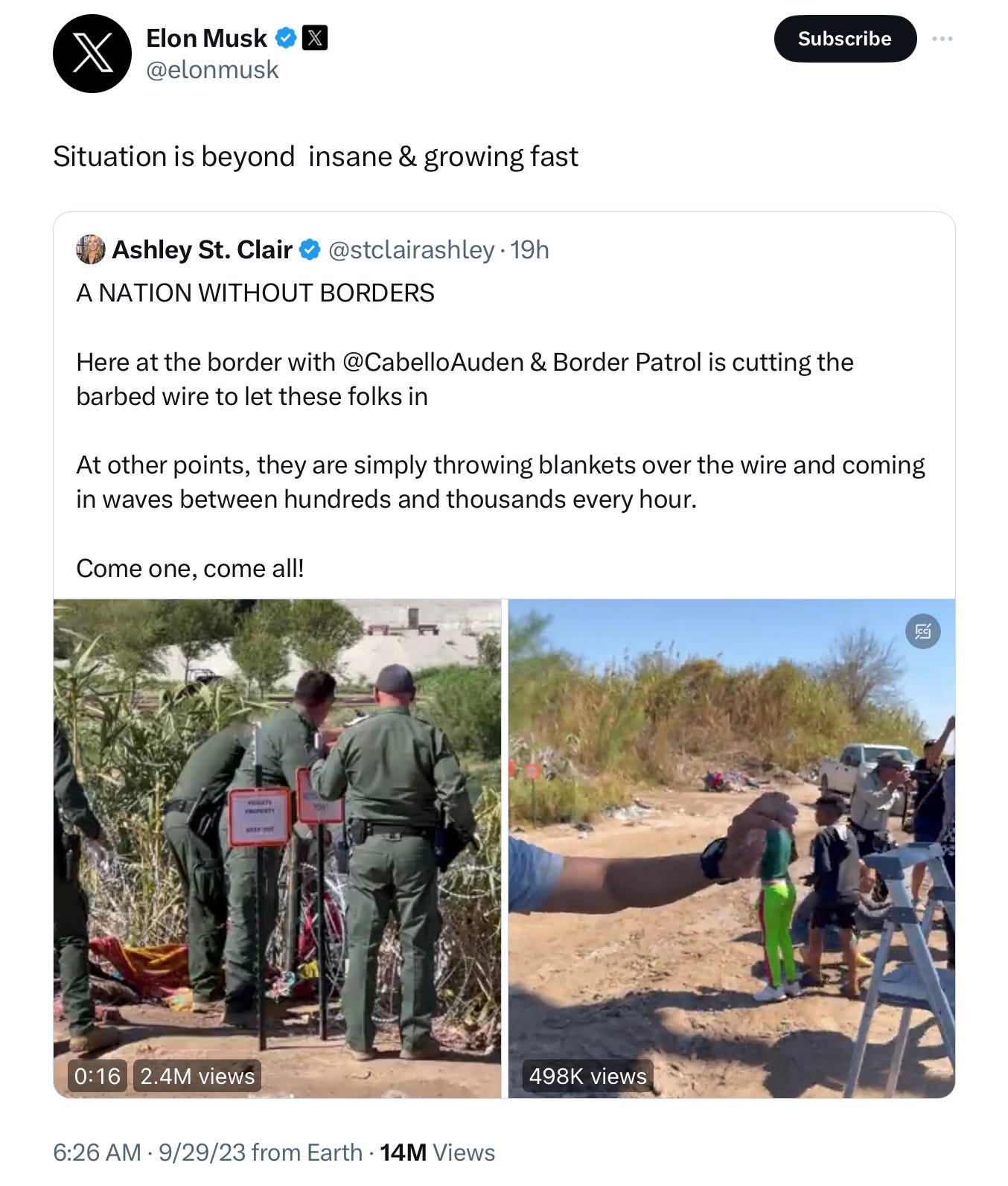Open the @stclairashley handle
Image resolution: width=1008 pixels, height=1186 pixels.
click(x=411, y=250)
